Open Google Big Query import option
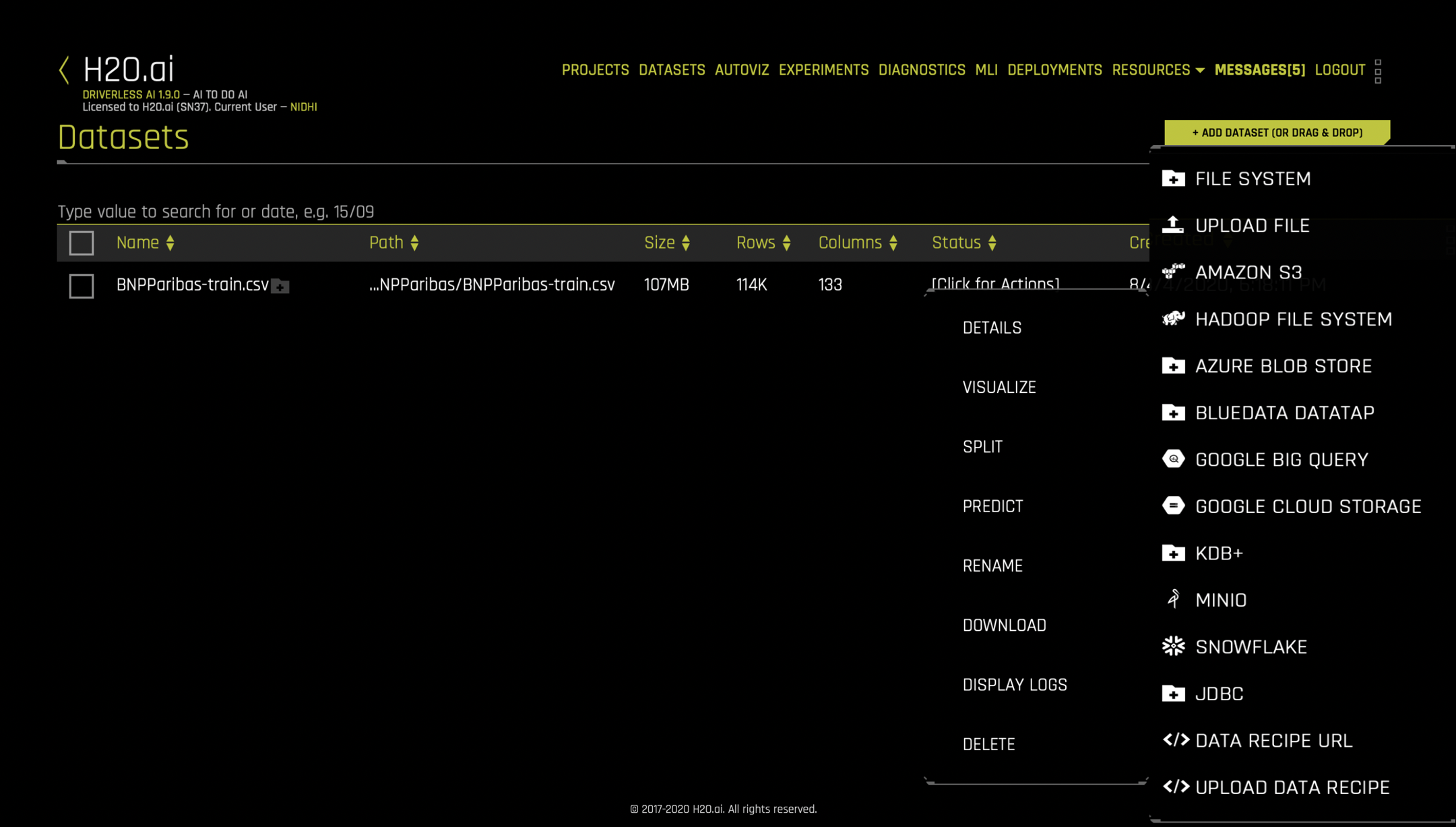The height and width of the screenshot is (827, 1456). click(x=1281, y=459)
